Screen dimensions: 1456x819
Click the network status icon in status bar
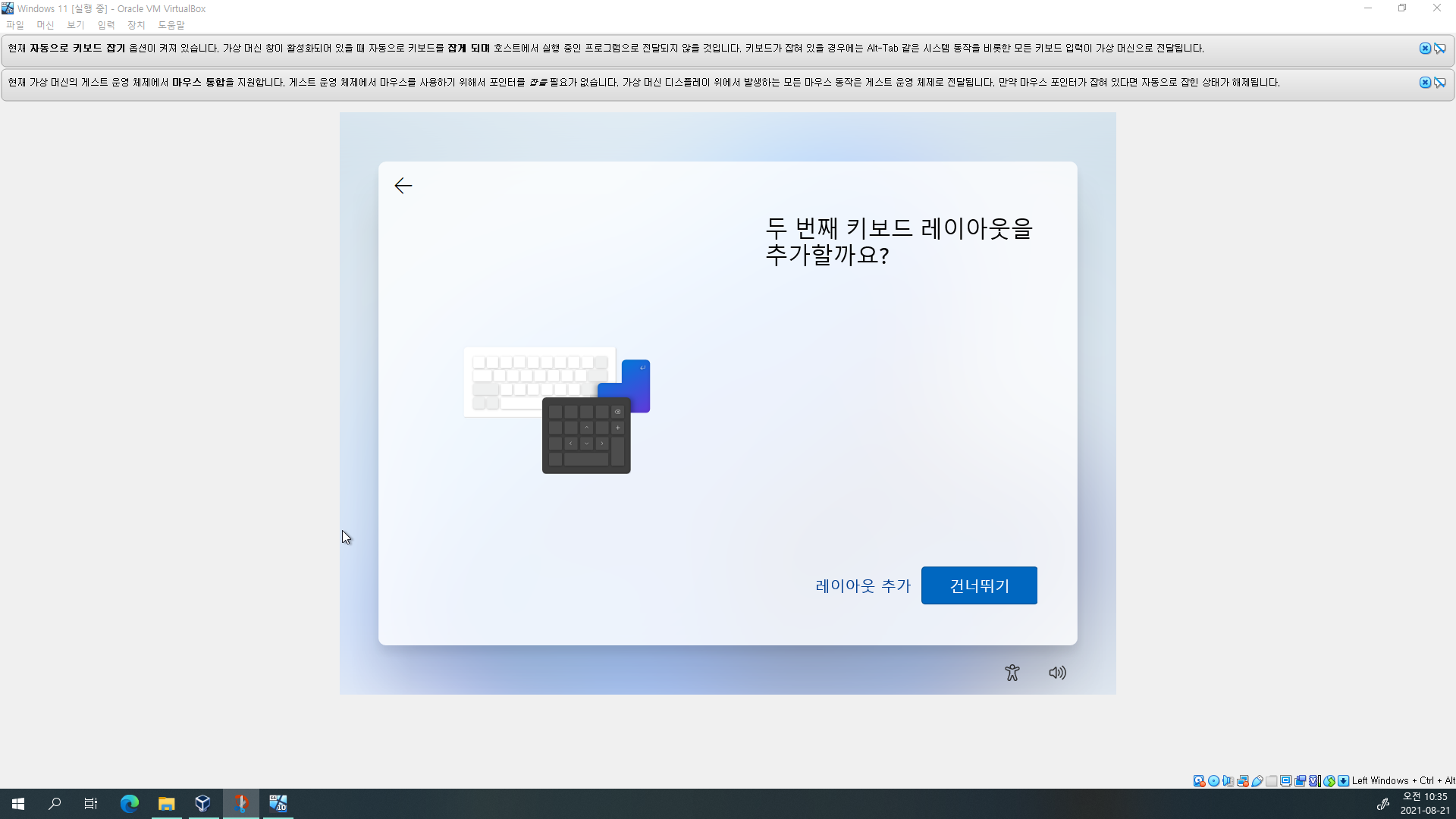point(1242,781)
